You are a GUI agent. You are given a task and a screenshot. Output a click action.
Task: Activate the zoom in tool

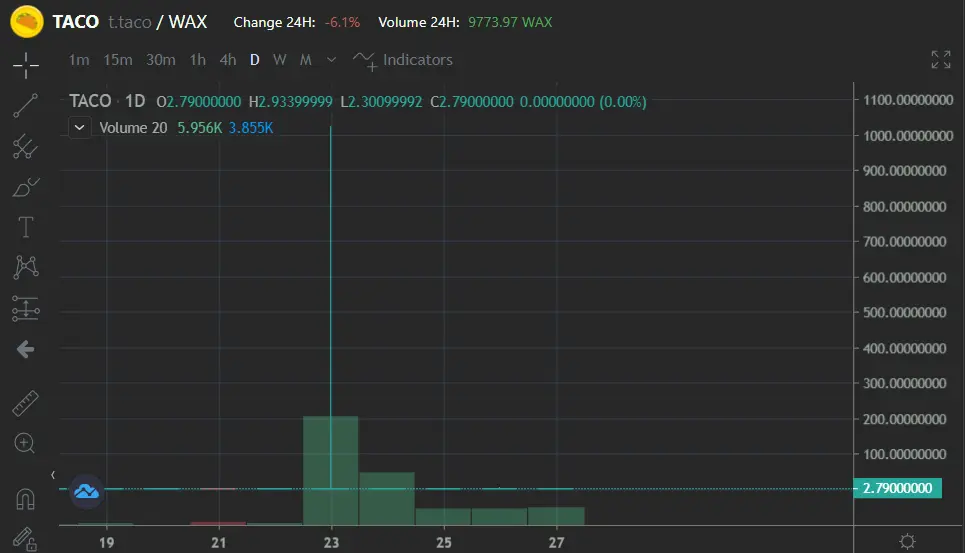pos(25,444)
